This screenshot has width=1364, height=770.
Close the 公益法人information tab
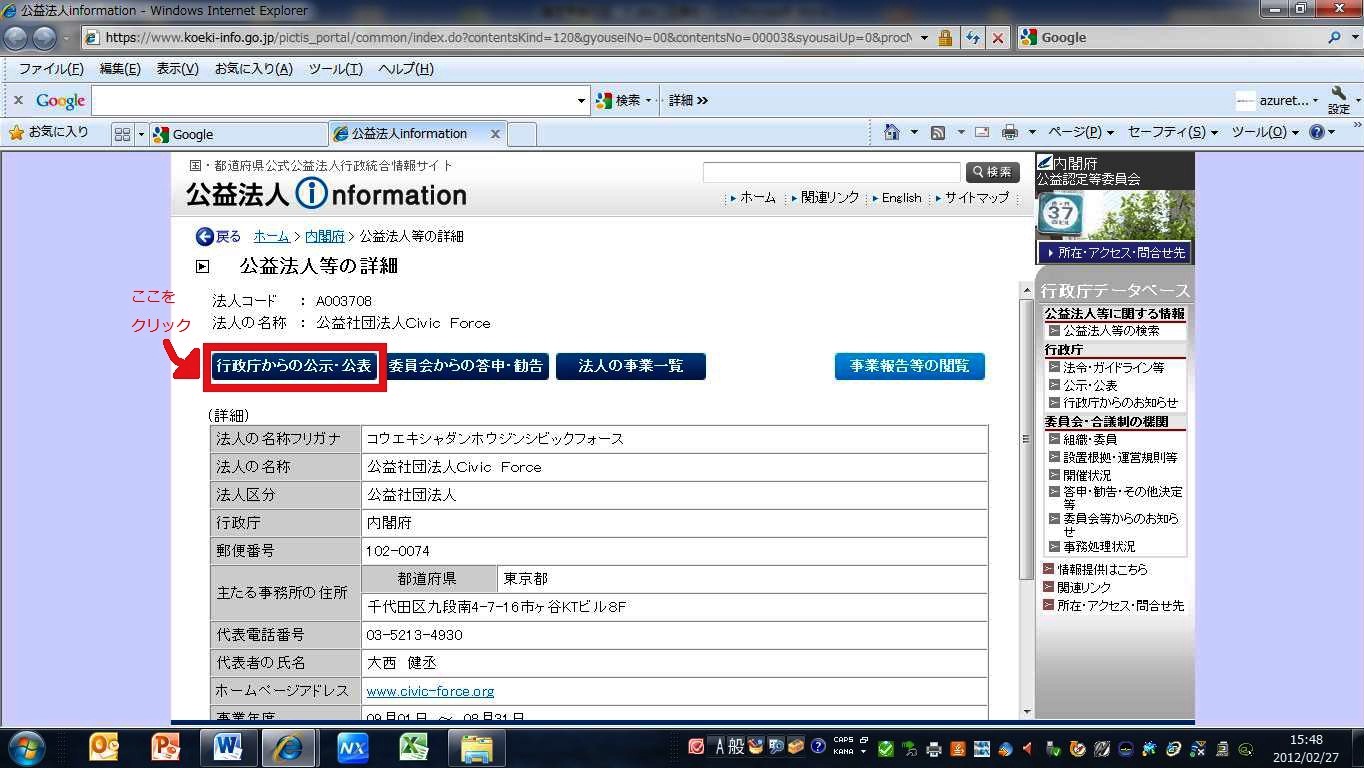[495, 134]
